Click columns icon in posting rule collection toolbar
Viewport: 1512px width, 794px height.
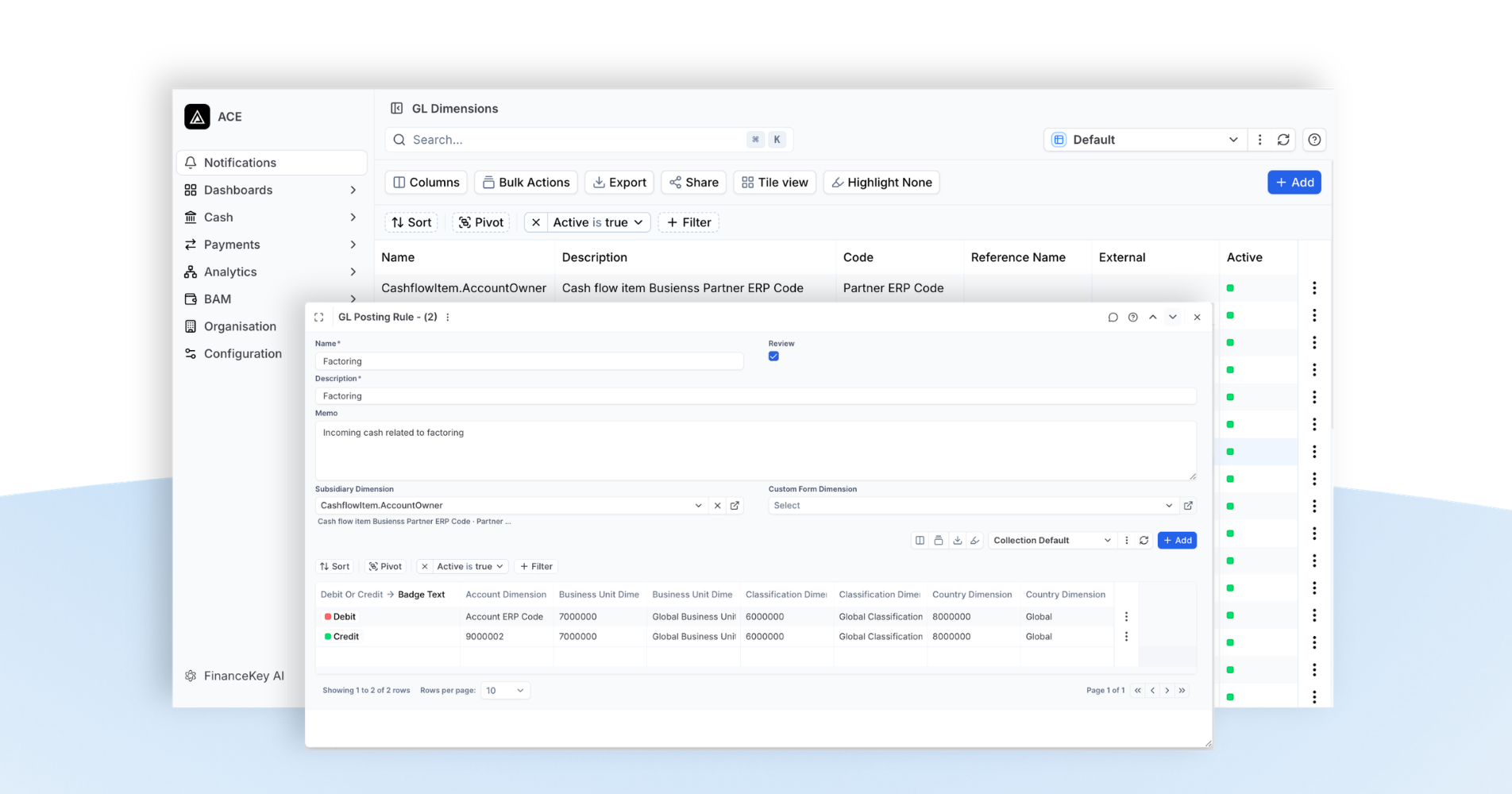click(x=920, y=541)
